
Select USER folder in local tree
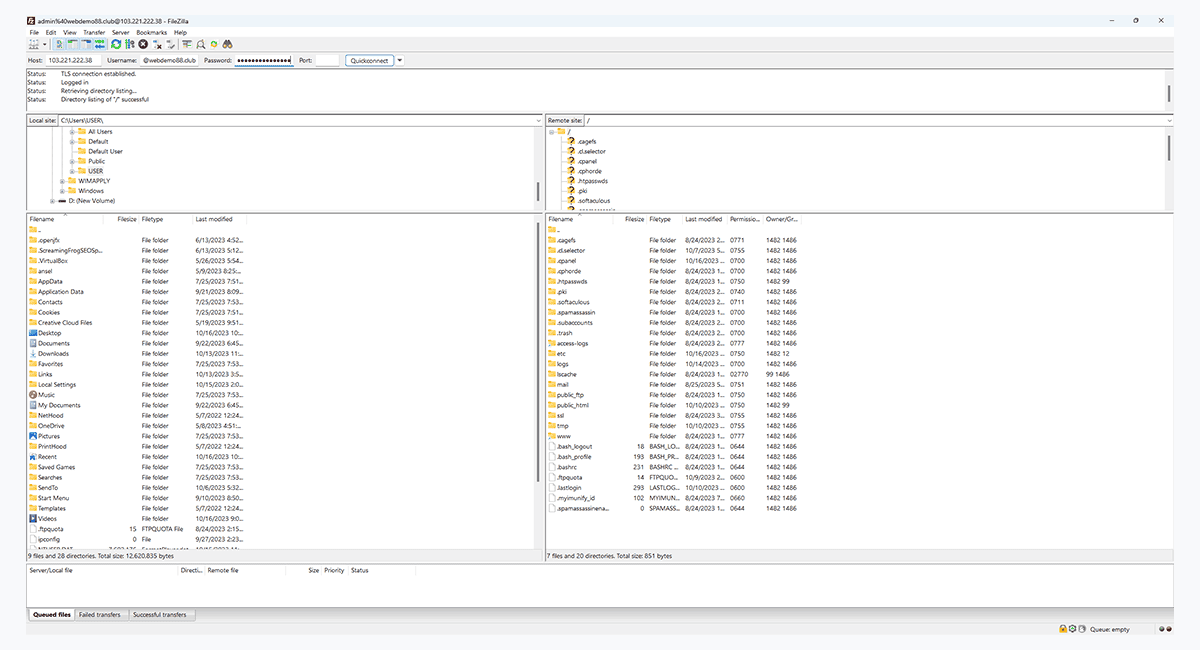[95, 171]
